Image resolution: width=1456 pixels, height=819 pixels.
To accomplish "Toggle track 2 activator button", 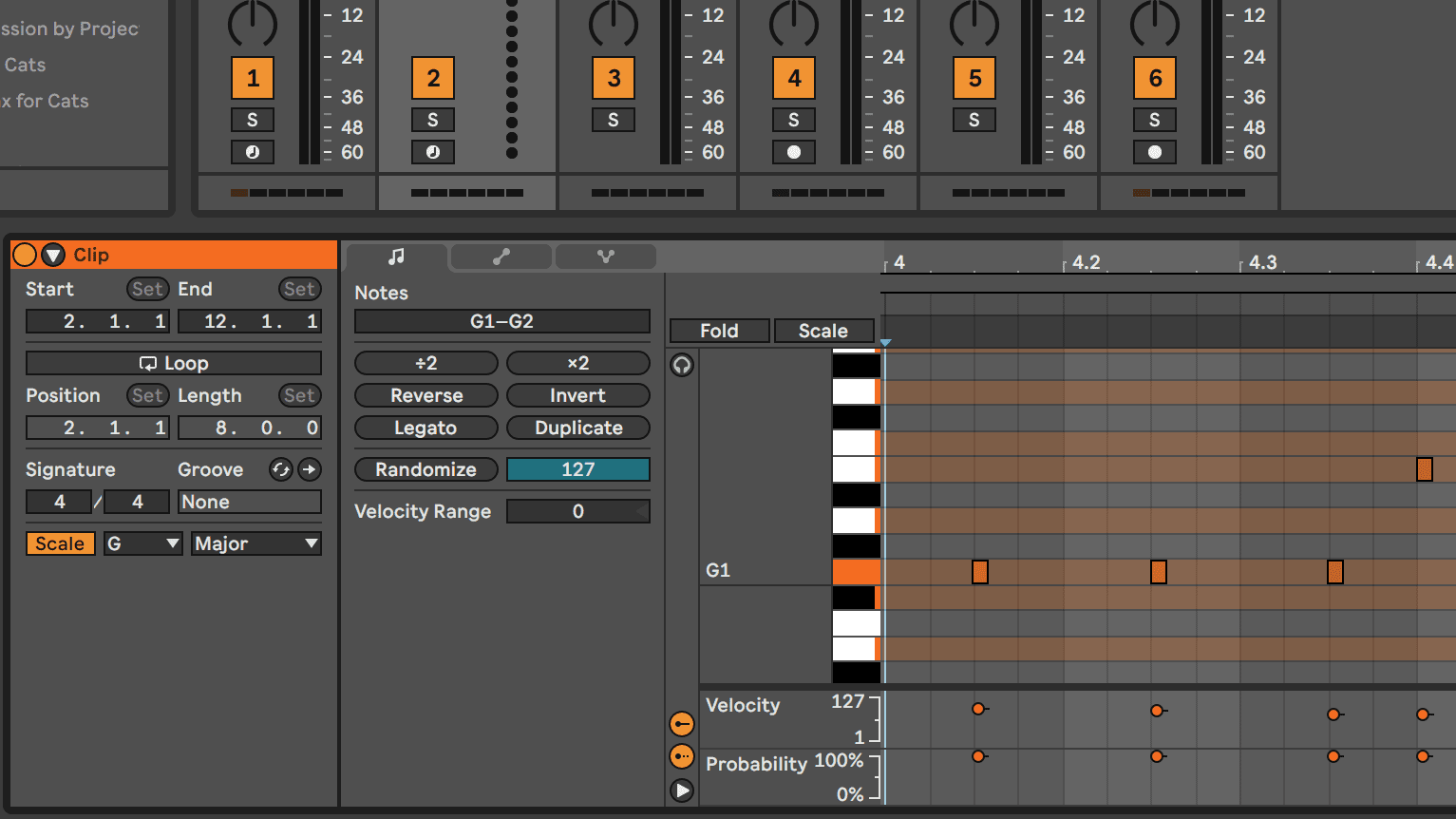I will coord(433,78).
